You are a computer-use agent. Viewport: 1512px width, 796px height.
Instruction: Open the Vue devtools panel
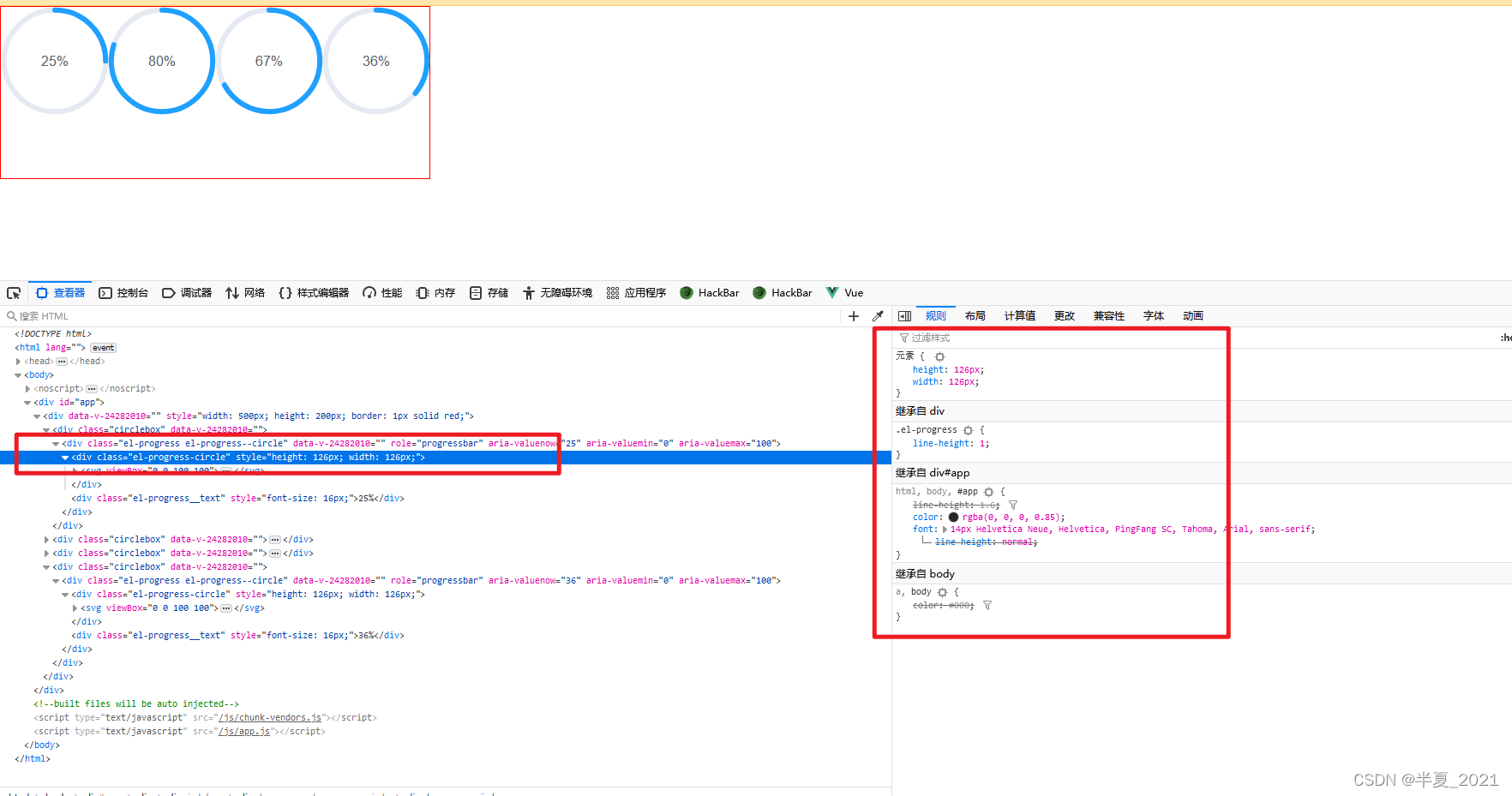844,293
